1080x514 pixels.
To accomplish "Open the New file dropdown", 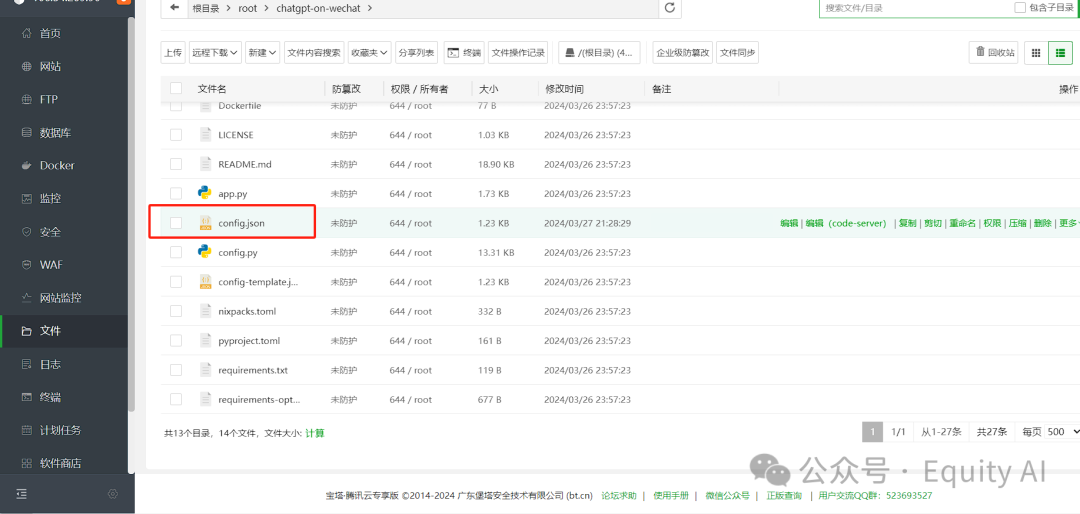I will [263, 53].
